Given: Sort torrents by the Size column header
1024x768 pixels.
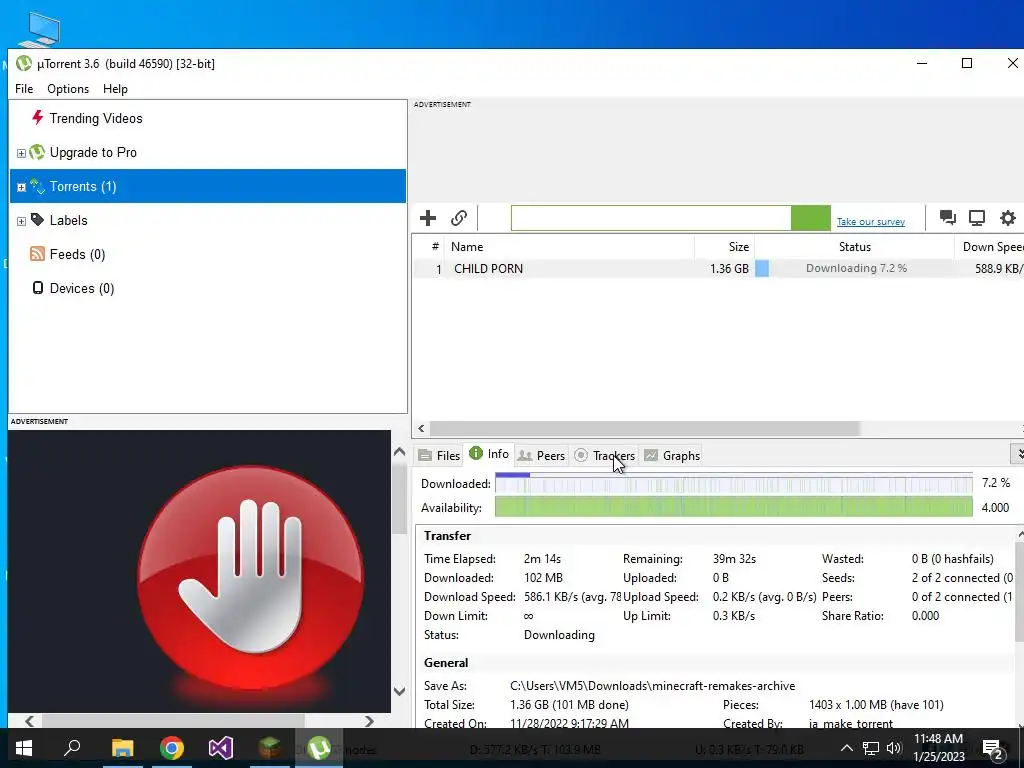Looking at the screenshot, I should click(x=724, y=247).
